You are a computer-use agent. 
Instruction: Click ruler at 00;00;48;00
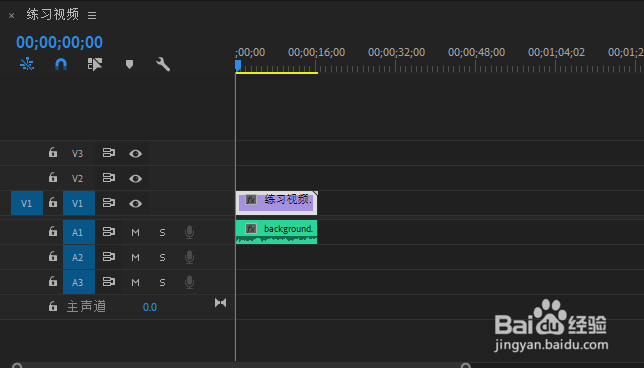pos(476,53)
